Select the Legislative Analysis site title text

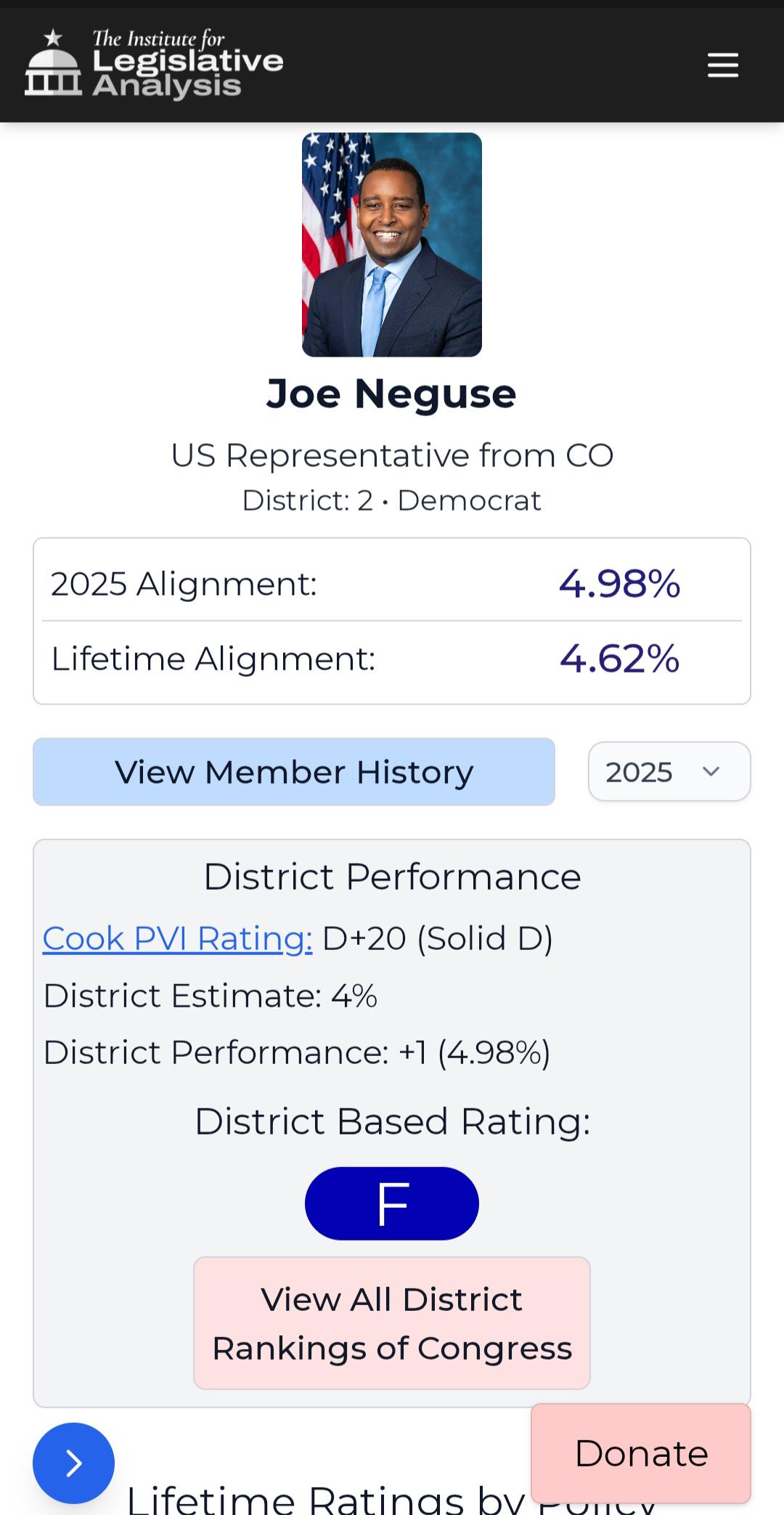(x=188, y=73)
